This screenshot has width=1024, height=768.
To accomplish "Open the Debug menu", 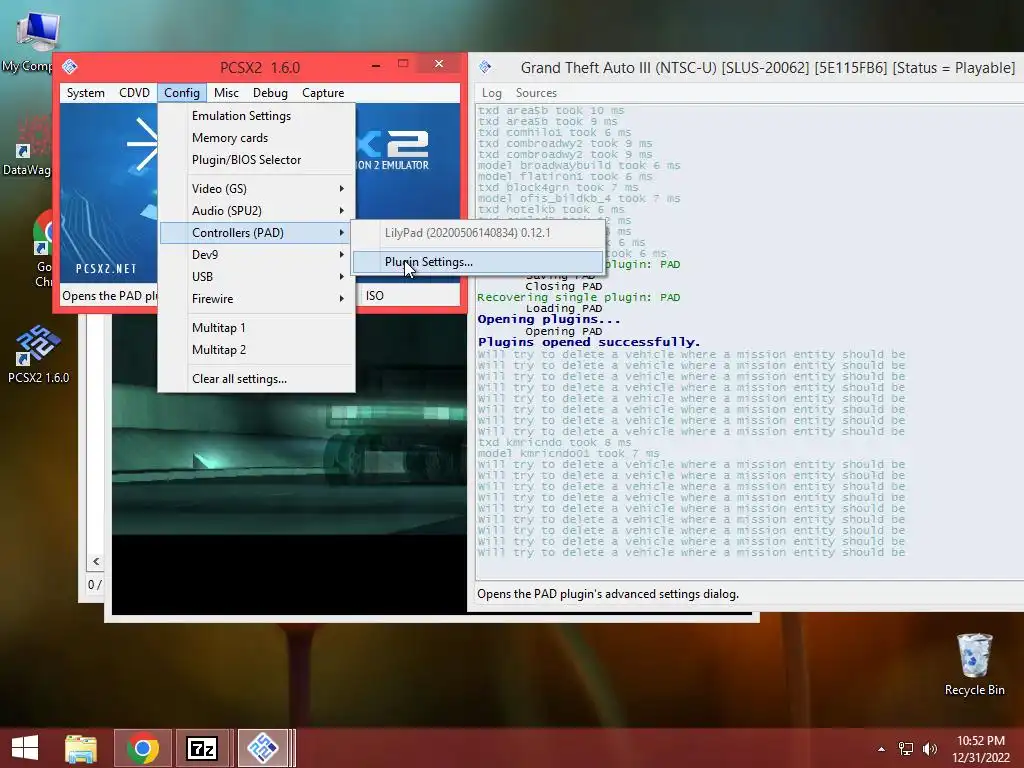I will coord(270,93).
